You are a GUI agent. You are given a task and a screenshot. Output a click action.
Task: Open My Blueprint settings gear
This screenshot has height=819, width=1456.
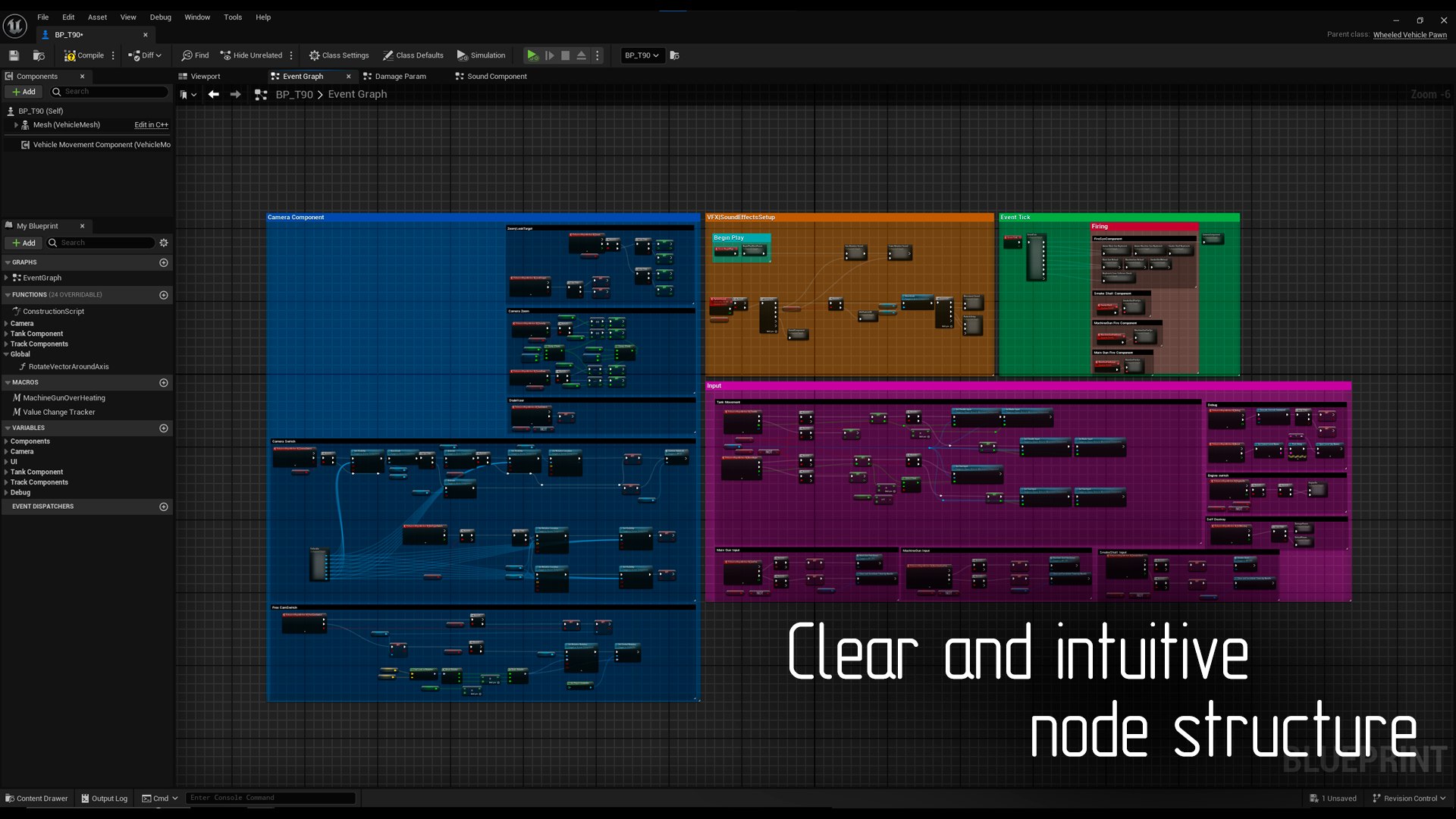click(164, 243)
